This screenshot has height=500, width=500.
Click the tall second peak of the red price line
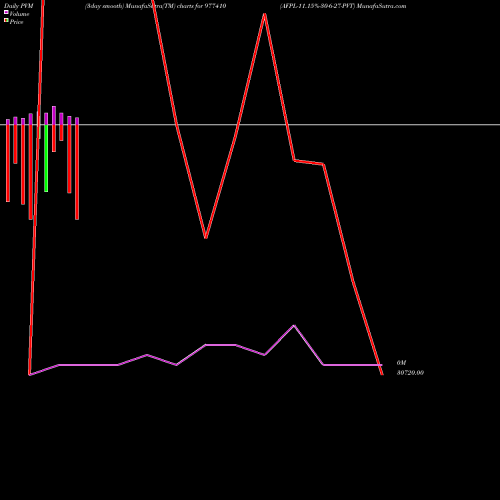[x=264, y=14]
